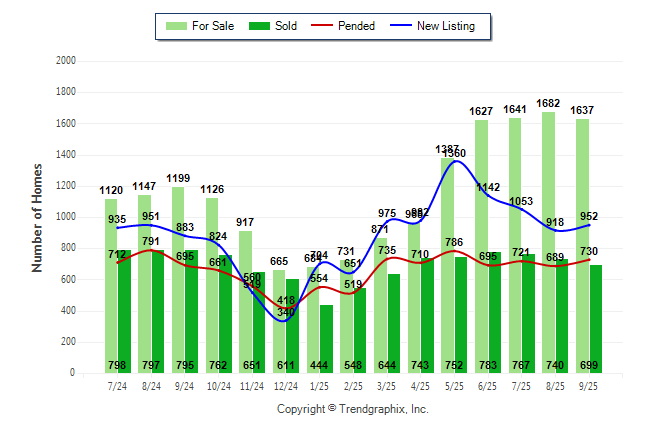Select the 9/25 Sold bar labeled 699
Screen dimensions: 646x434
point(595,320)
